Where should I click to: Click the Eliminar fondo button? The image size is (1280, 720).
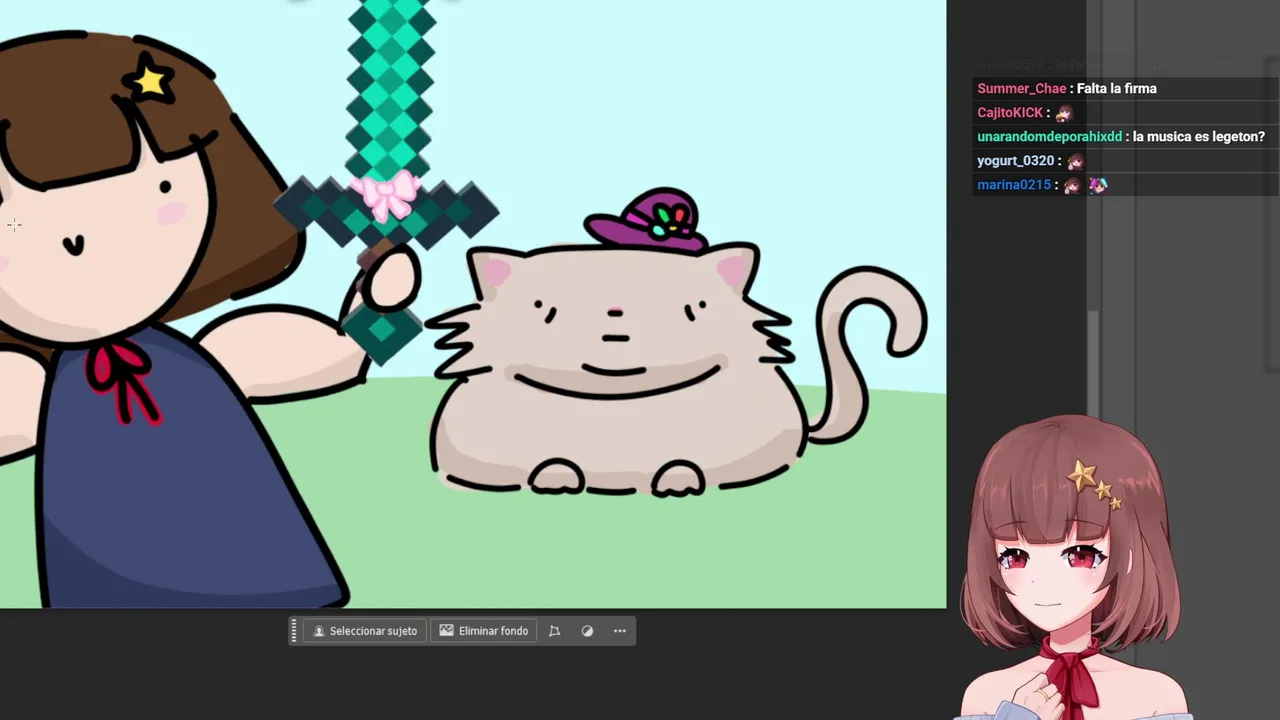484,631
